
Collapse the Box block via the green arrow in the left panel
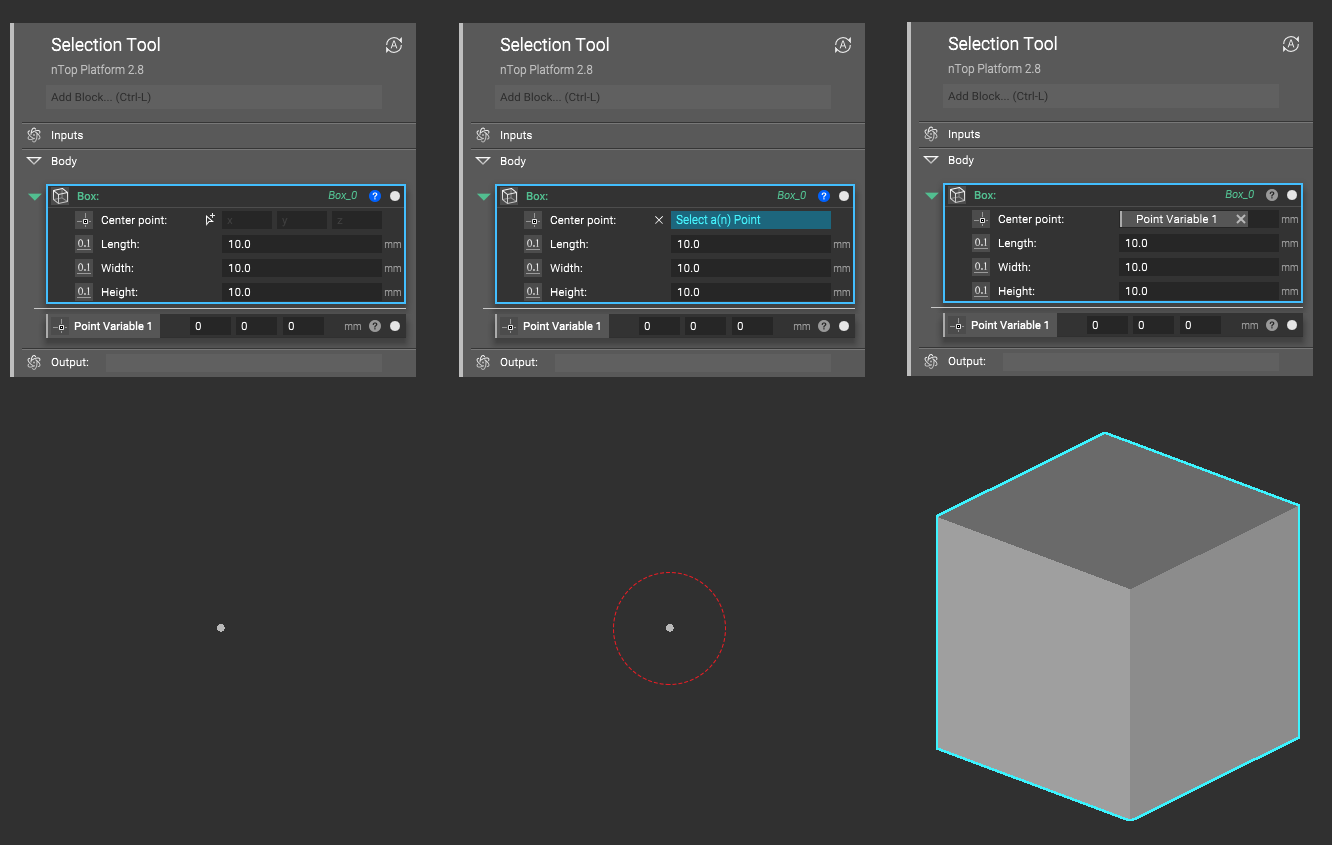[35, 197]
